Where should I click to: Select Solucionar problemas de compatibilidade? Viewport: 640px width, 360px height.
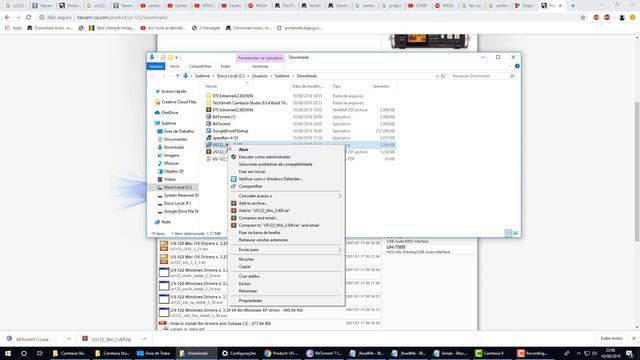tap(276, 164)
